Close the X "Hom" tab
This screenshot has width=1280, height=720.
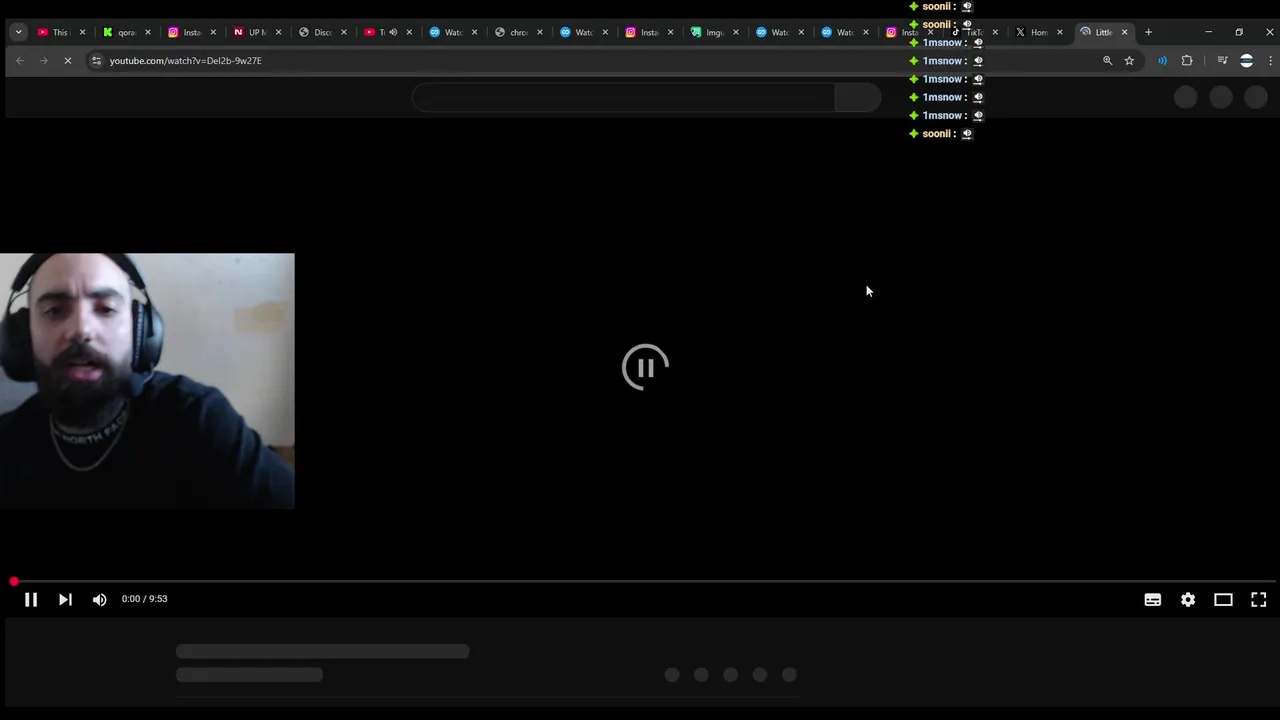click(x=1059, y=32)
